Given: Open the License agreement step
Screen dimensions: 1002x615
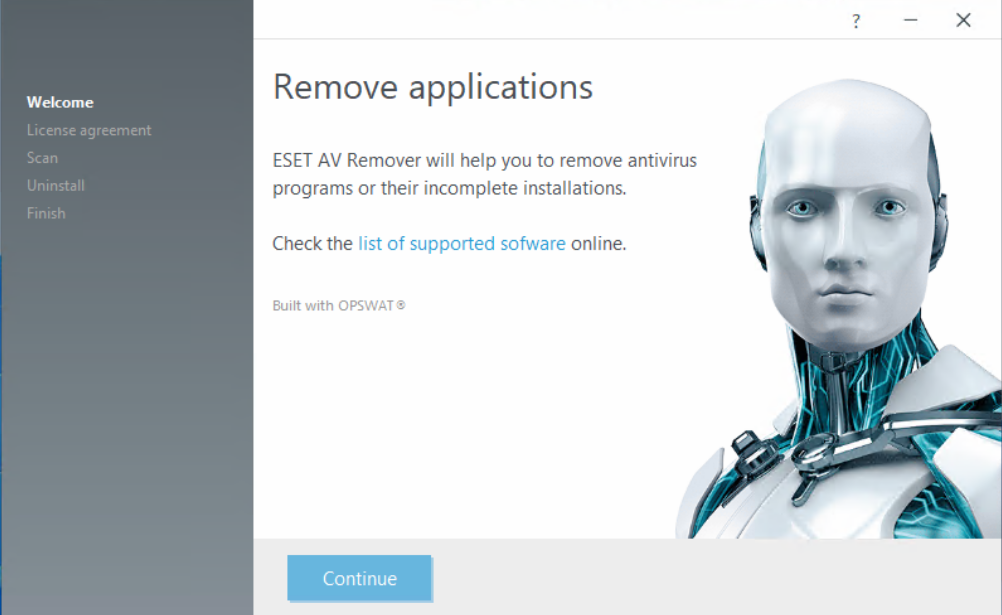Looking at the screenshot, I should tap(87, 130).
